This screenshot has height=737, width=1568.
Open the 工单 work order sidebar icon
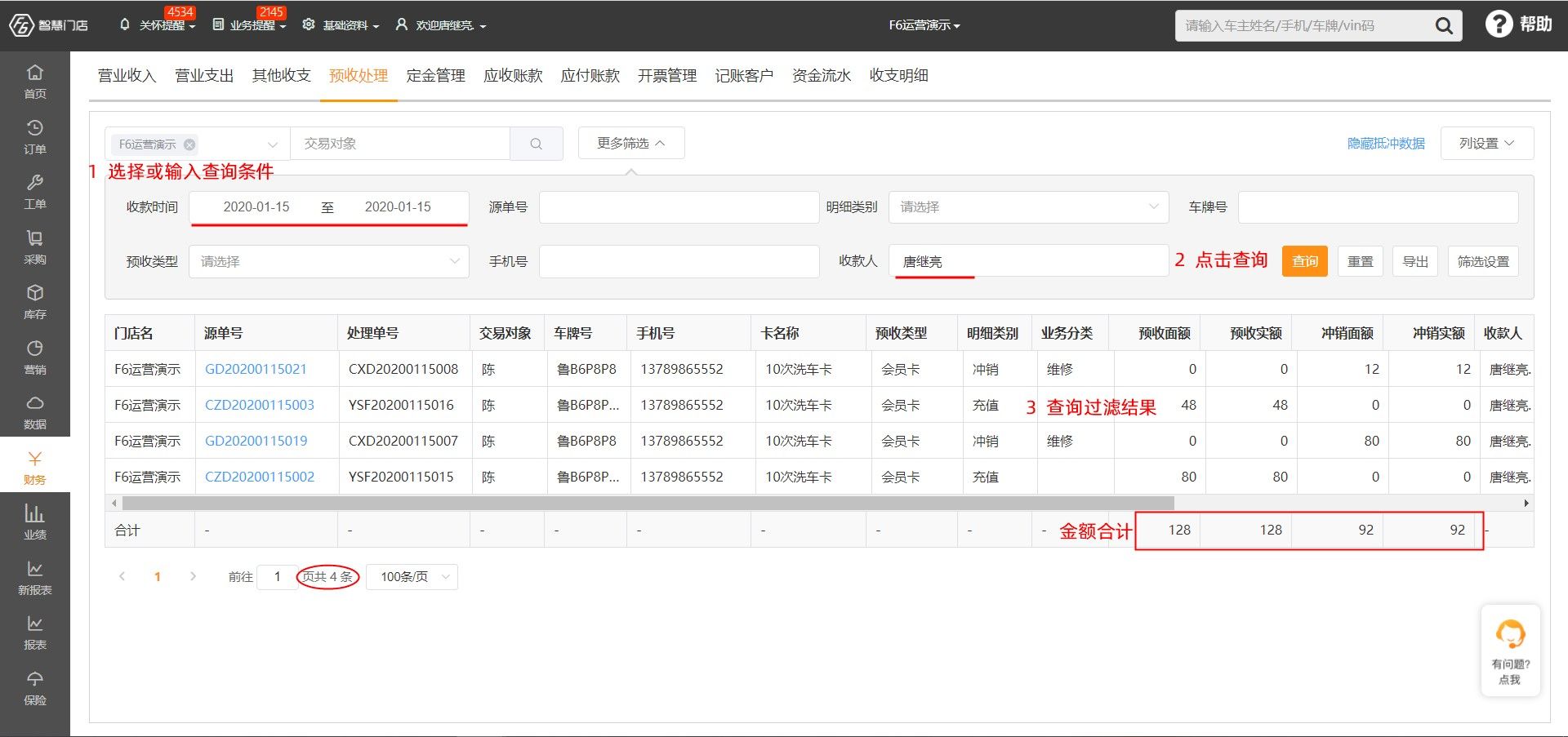coord(35,191)
